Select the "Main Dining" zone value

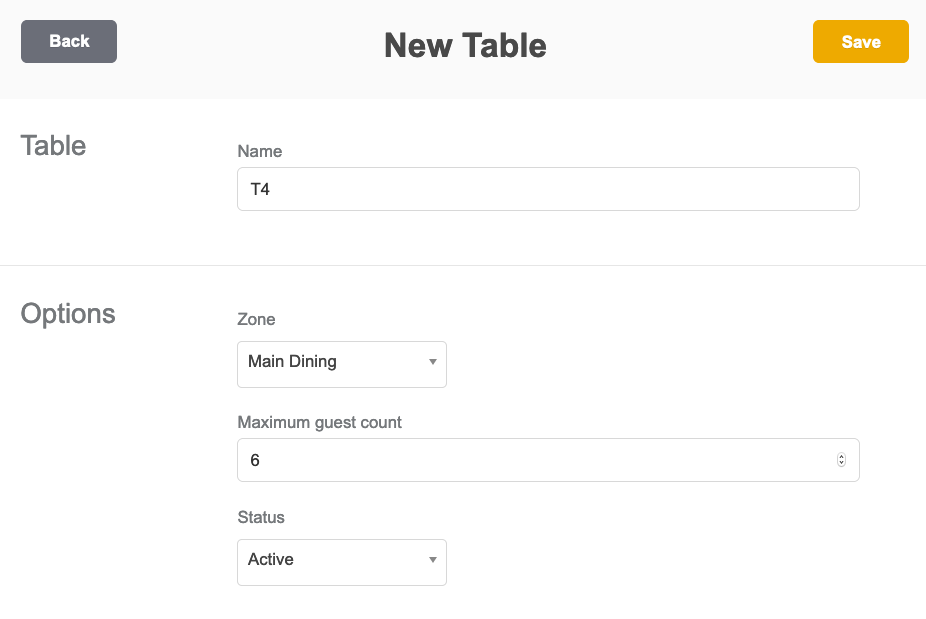tap(292, 361)
